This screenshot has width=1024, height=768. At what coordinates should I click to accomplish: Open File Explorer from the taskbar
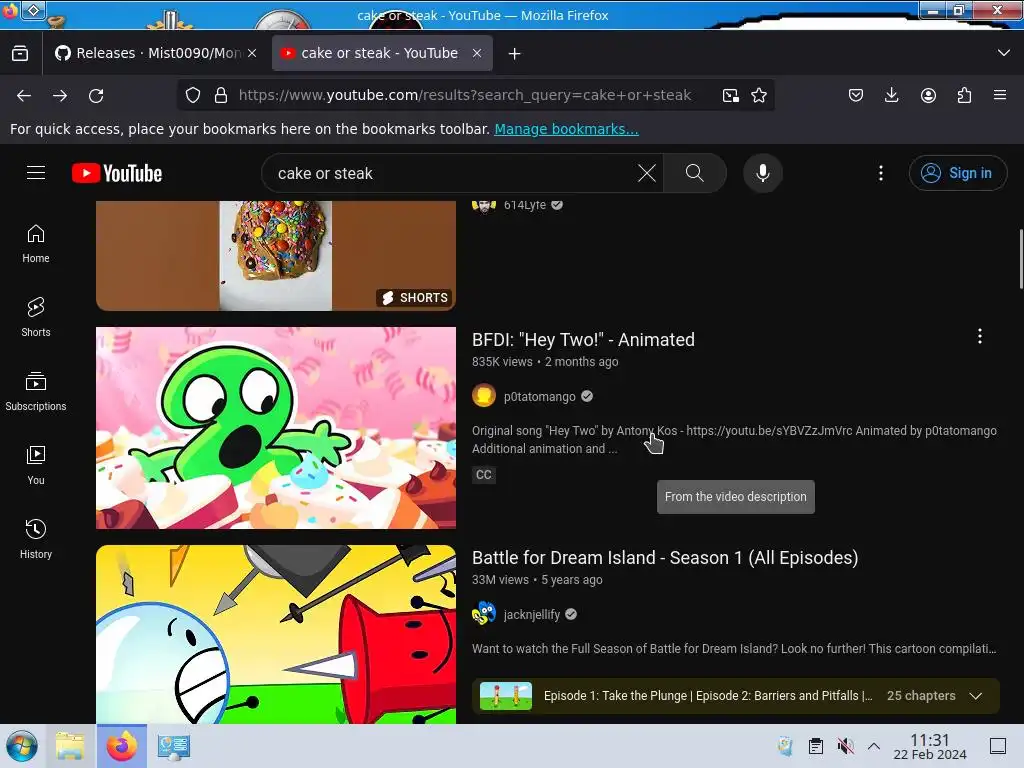click(70, 746)
